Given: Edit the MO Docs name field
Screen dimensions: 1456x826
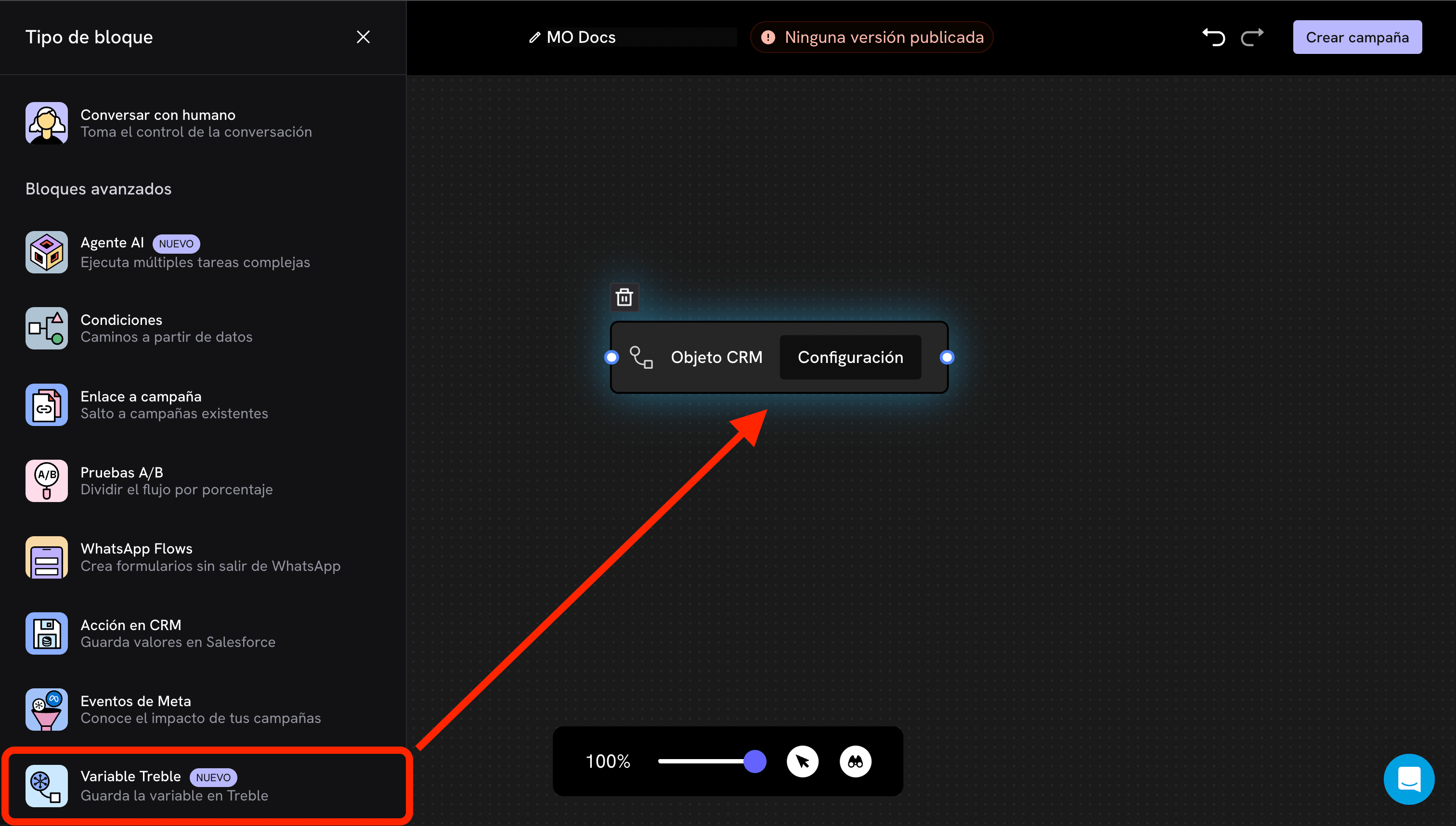Looking at the screenshot, I should (x=641, y=38).
